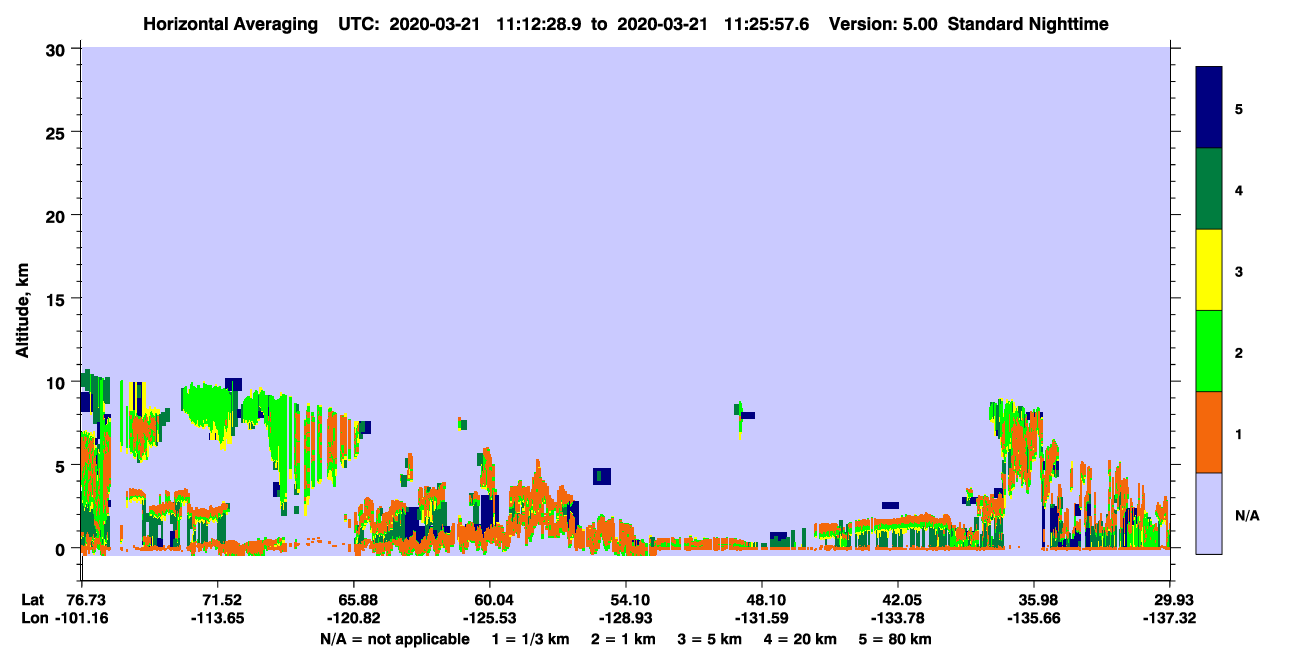Click end time '11:25:57.6' in title
The image size is (1300, 667).
click(768, 24)
